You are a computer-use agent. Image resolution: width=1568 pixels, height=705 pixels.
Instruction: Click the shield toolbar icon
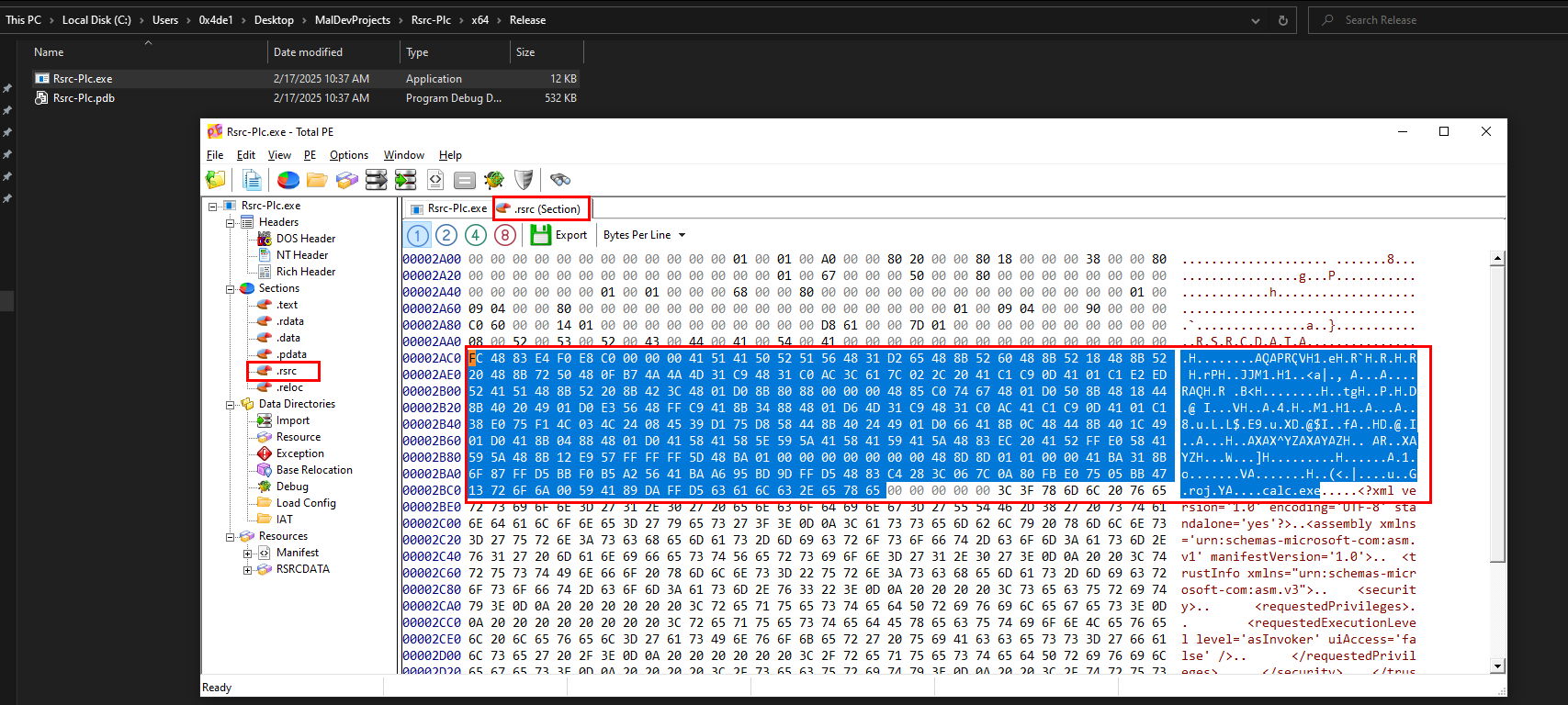pyautogui.click(x=524, y=180)
